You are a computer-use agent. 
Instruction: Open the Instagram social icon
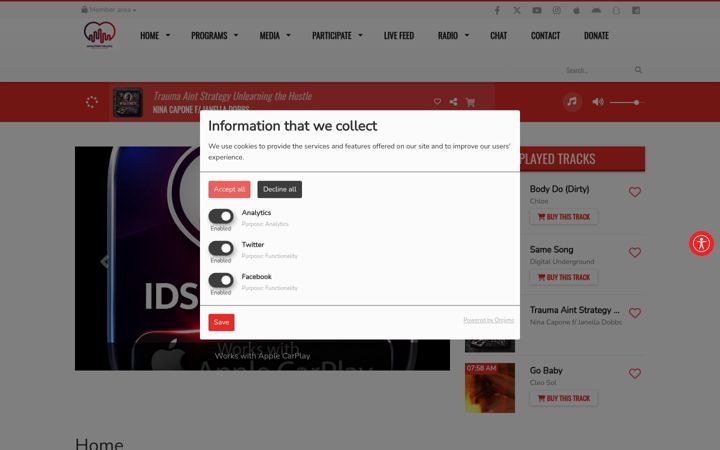(x=557, y=10)
